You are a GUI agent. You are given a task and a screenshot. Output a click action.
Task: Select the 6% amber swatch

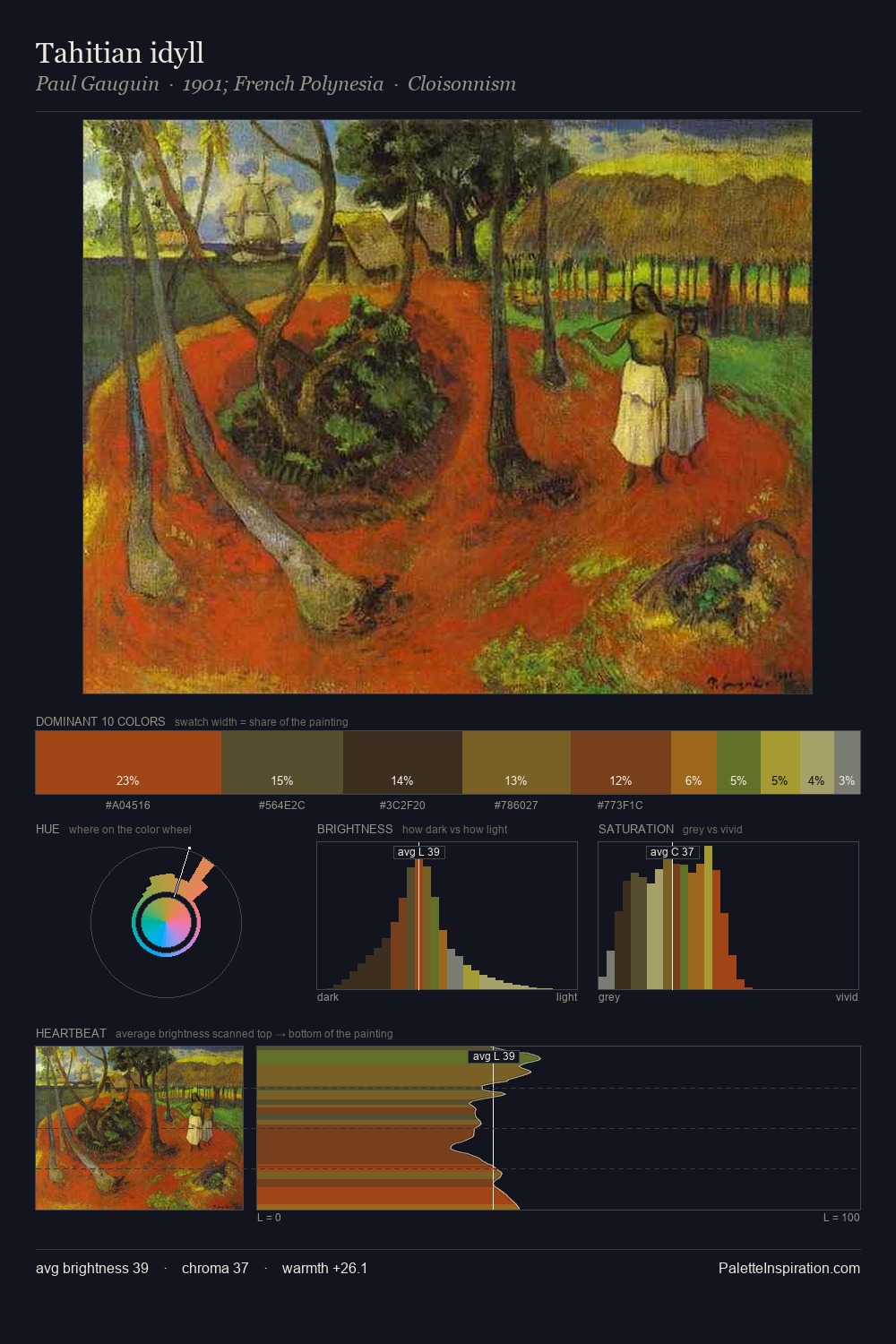694,762
